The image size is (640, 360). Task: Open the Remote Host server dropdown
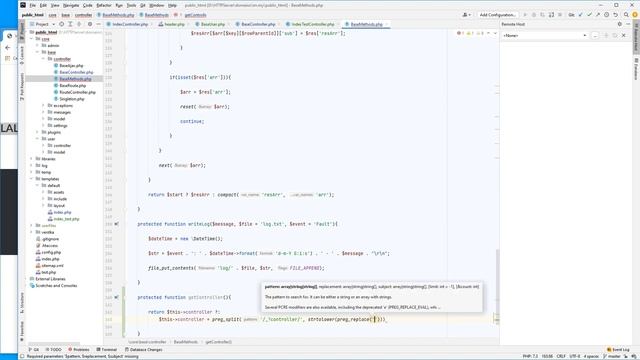pyautogui.click(x=544, y=36)
